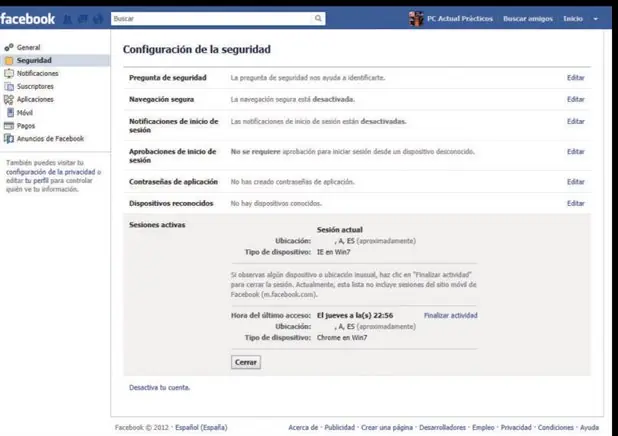Open Desarrolladores footer link
The height and width of the screenshot is (436, 618).
(x=442, y=427)
